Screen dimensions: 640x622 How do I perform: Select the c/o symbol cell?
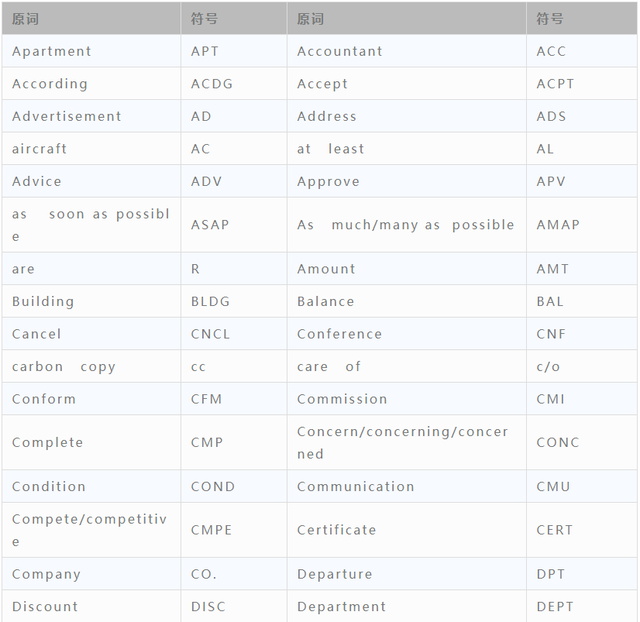(x=548, y=367)
